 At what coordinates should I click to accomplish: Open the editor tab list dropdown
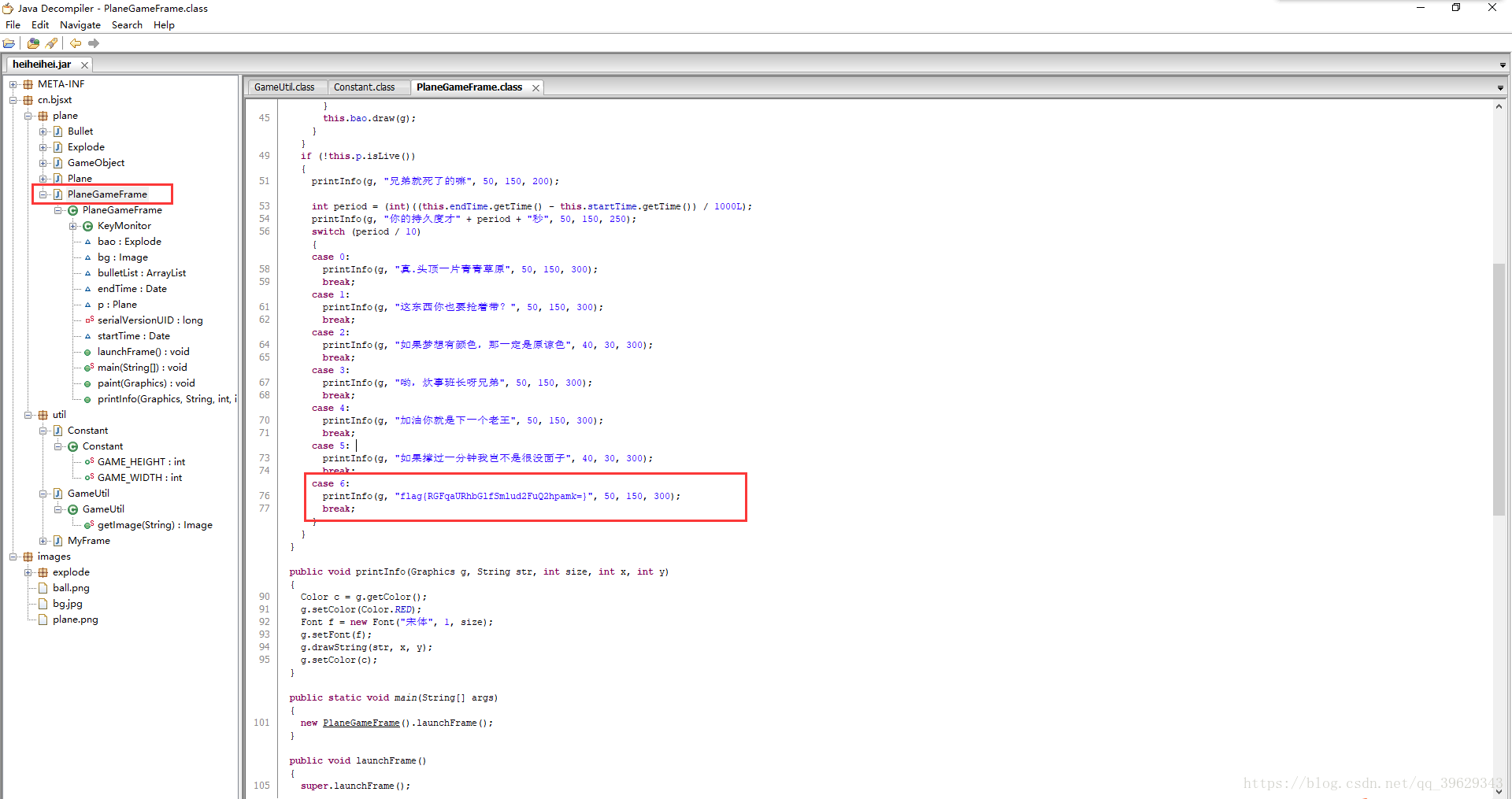click(x=1500, y=88)
